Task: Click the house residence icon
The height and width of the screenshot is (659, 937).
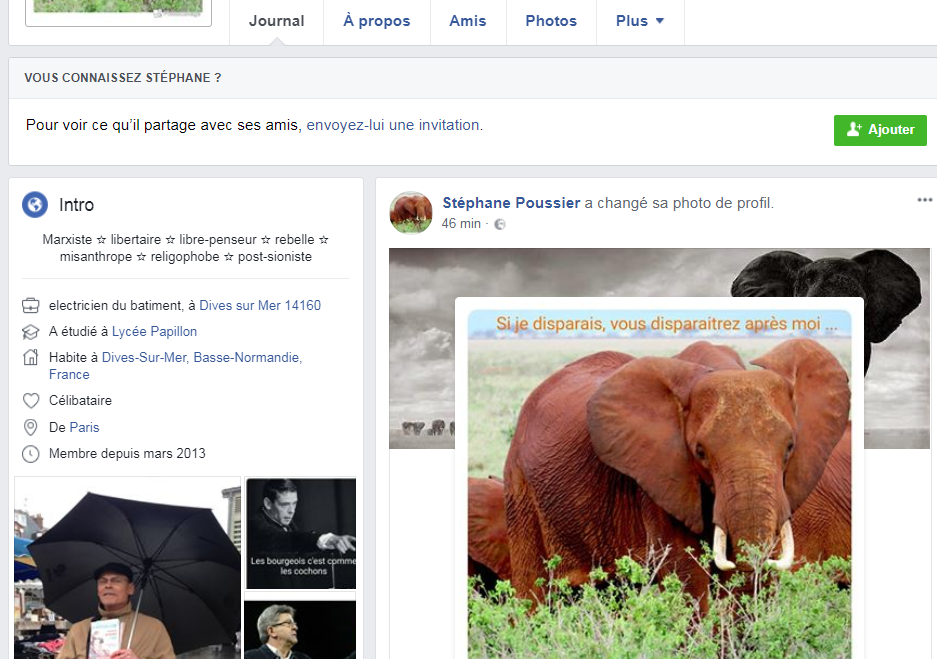Action: coord(31,358)
